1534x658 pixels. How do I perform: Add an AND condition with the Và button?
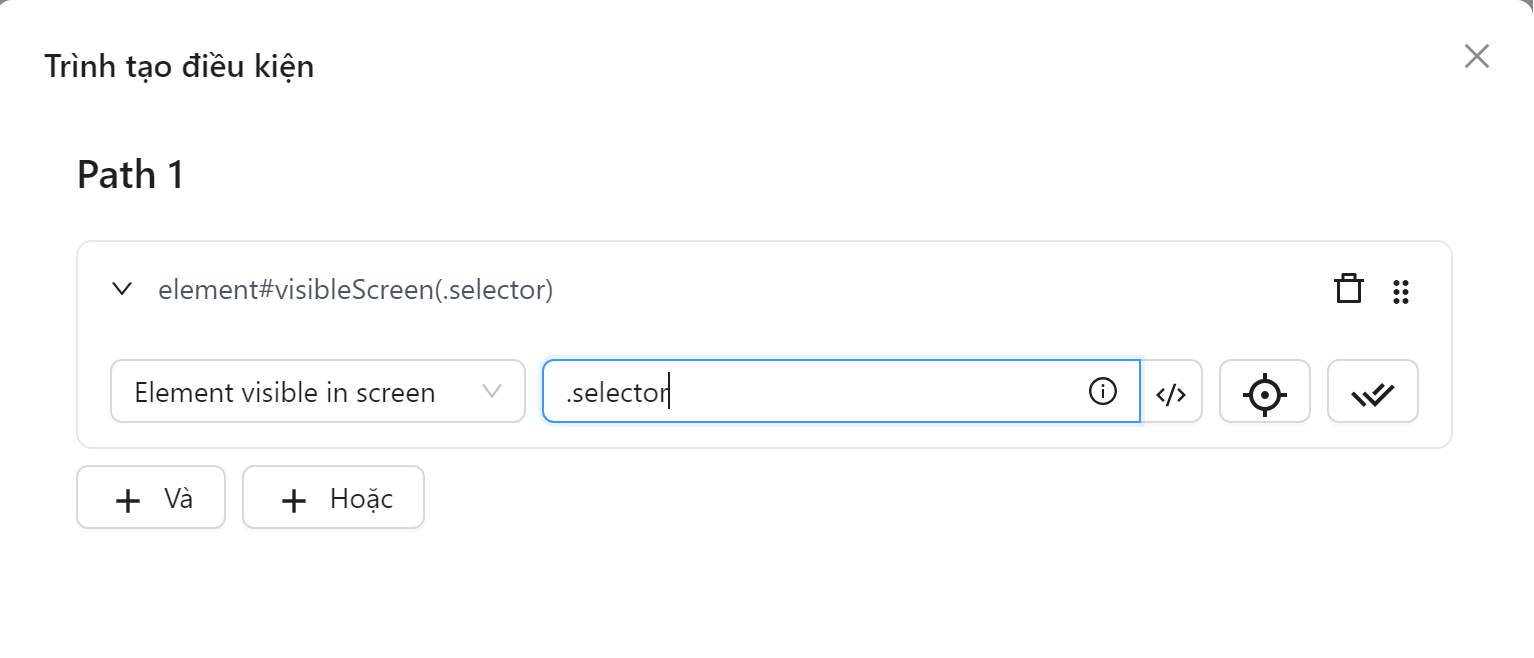(x=150, y=497)
